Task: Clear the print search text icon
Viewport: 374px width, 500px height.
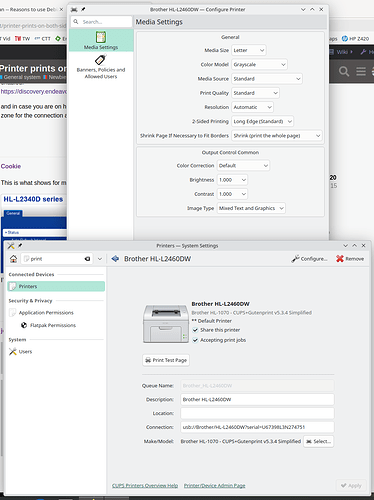Action: [87, 259]
